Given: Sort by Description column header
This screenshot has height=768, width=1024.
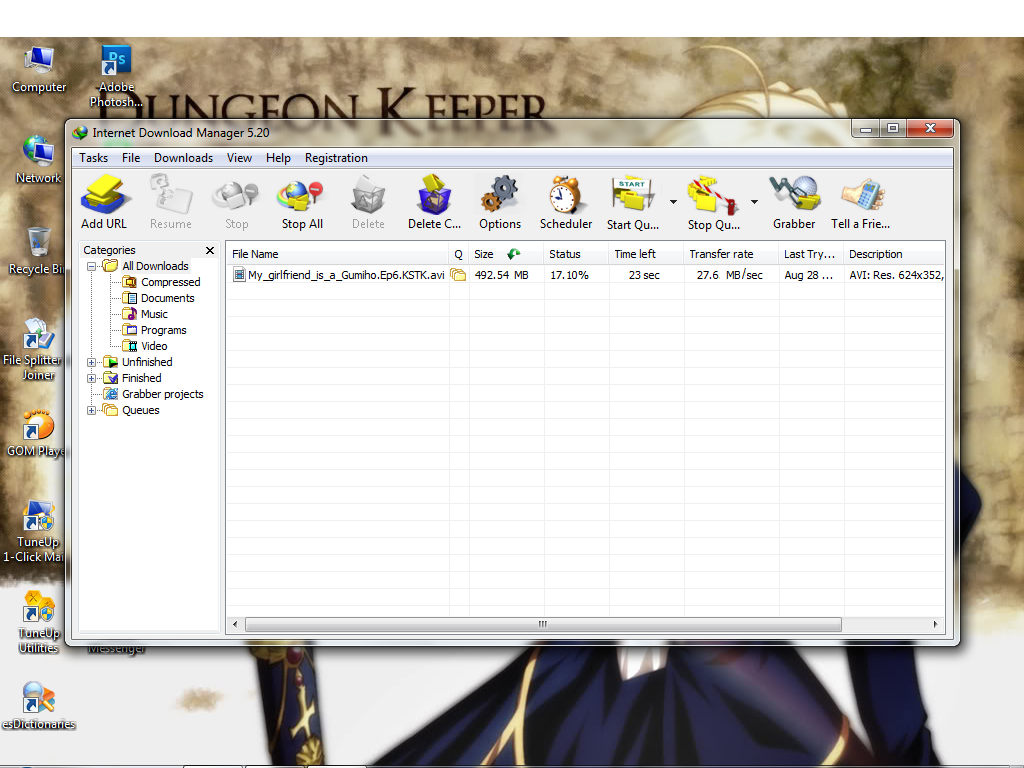Looking at the screenshot, I should pos(894,254).
